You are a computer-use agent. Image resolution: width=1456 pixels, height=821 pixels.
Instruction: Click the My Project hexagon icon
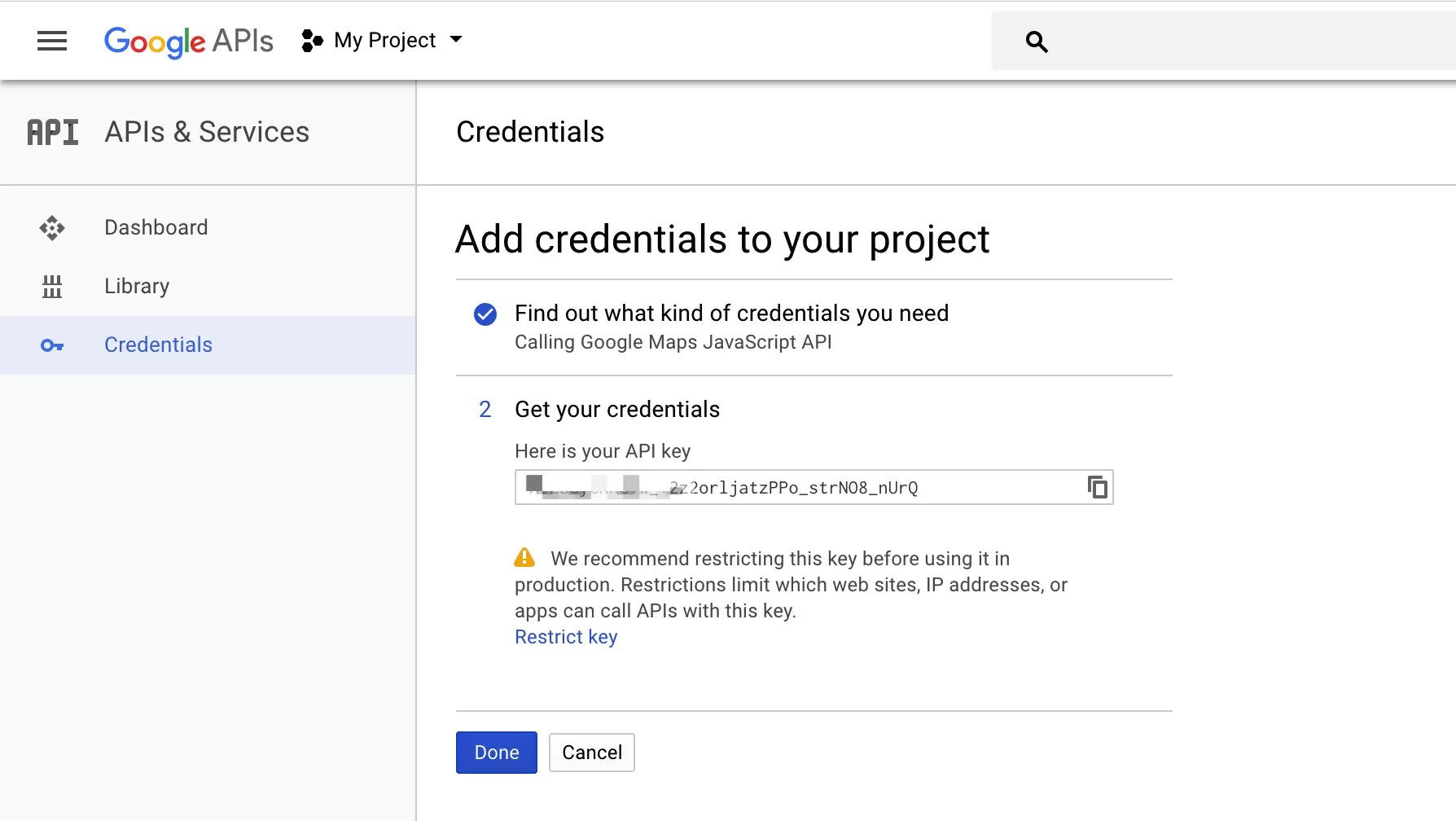pos(310,40)
